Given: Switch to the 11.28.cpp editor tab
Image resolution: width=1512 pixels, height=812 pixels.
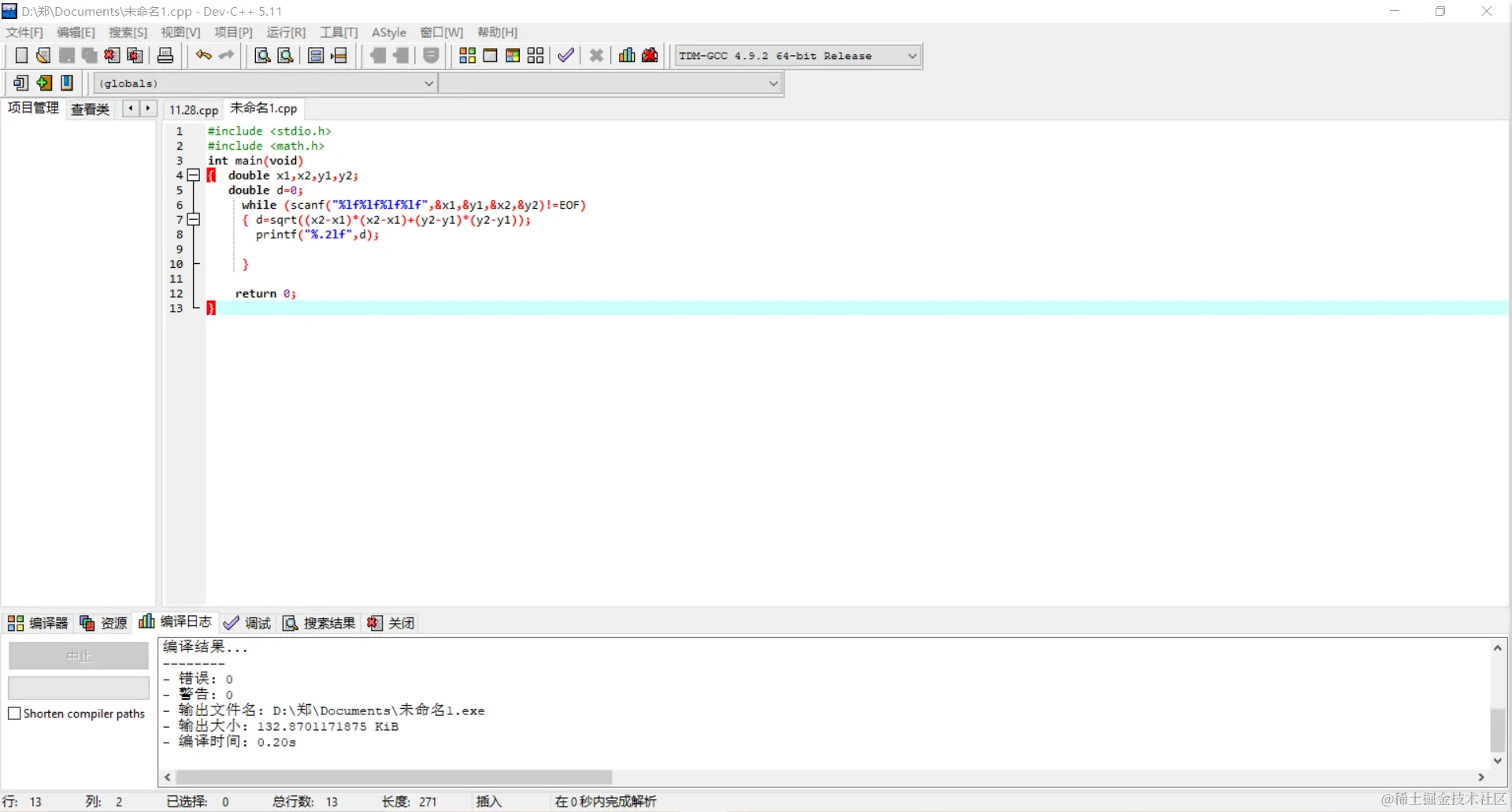Looking at the screenshot, I should coord(194,109).
